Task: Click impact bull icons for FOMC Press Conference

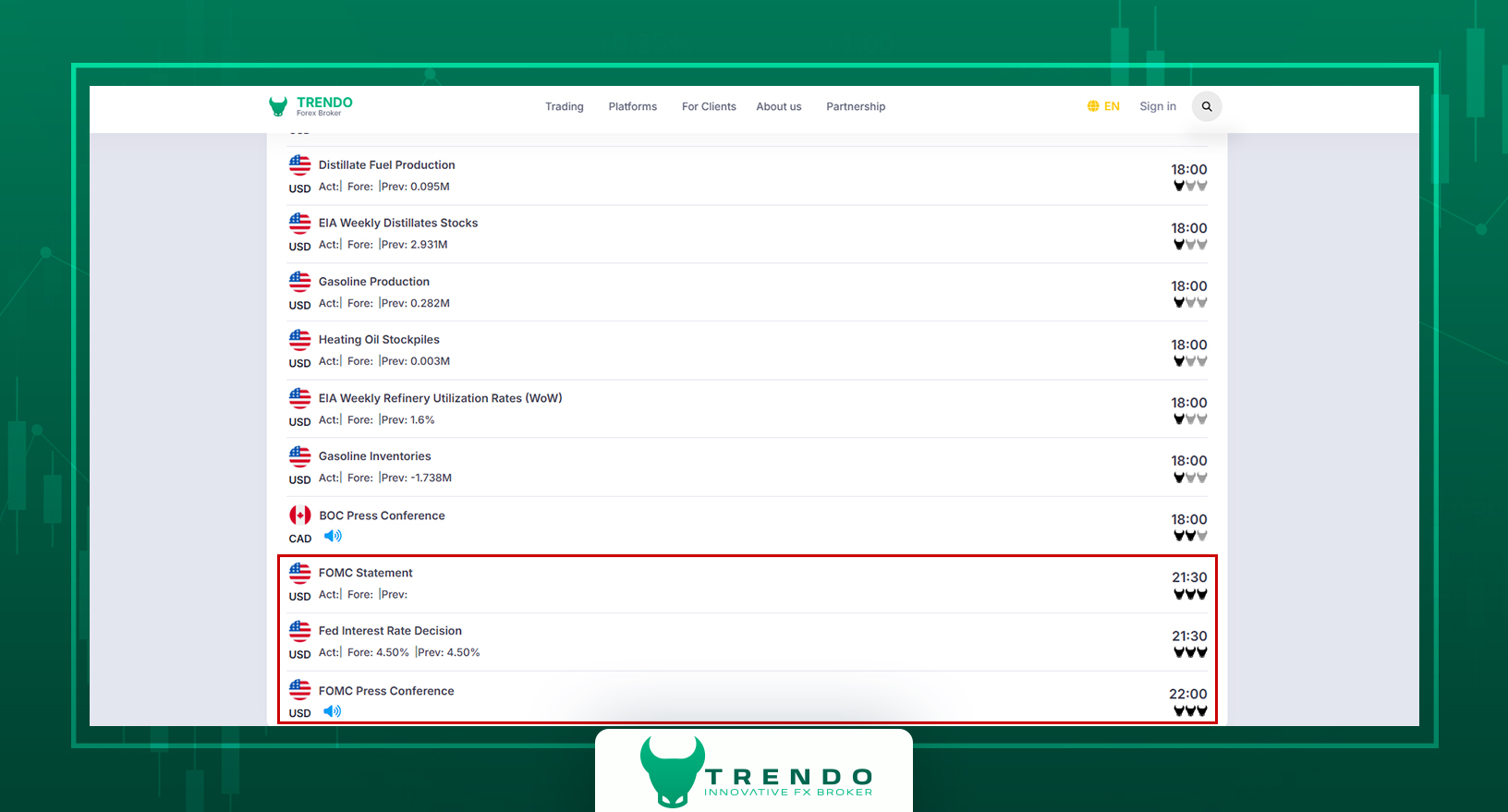Action: [x=1190, y=710]
